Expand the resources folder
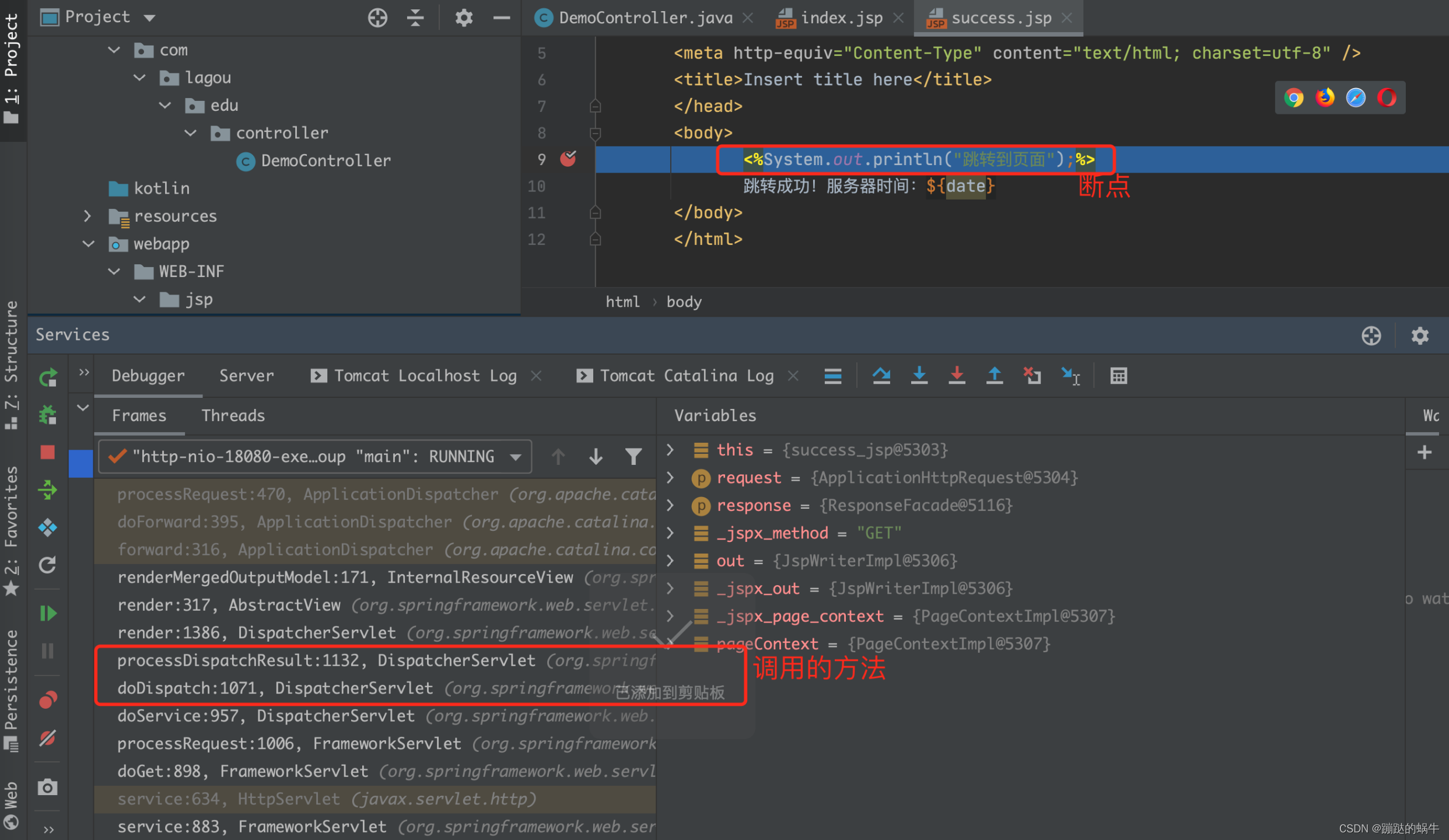Image resolution: width=1449 pixels, height=840 pixels. pyautogui.click(x=87, y=216)
